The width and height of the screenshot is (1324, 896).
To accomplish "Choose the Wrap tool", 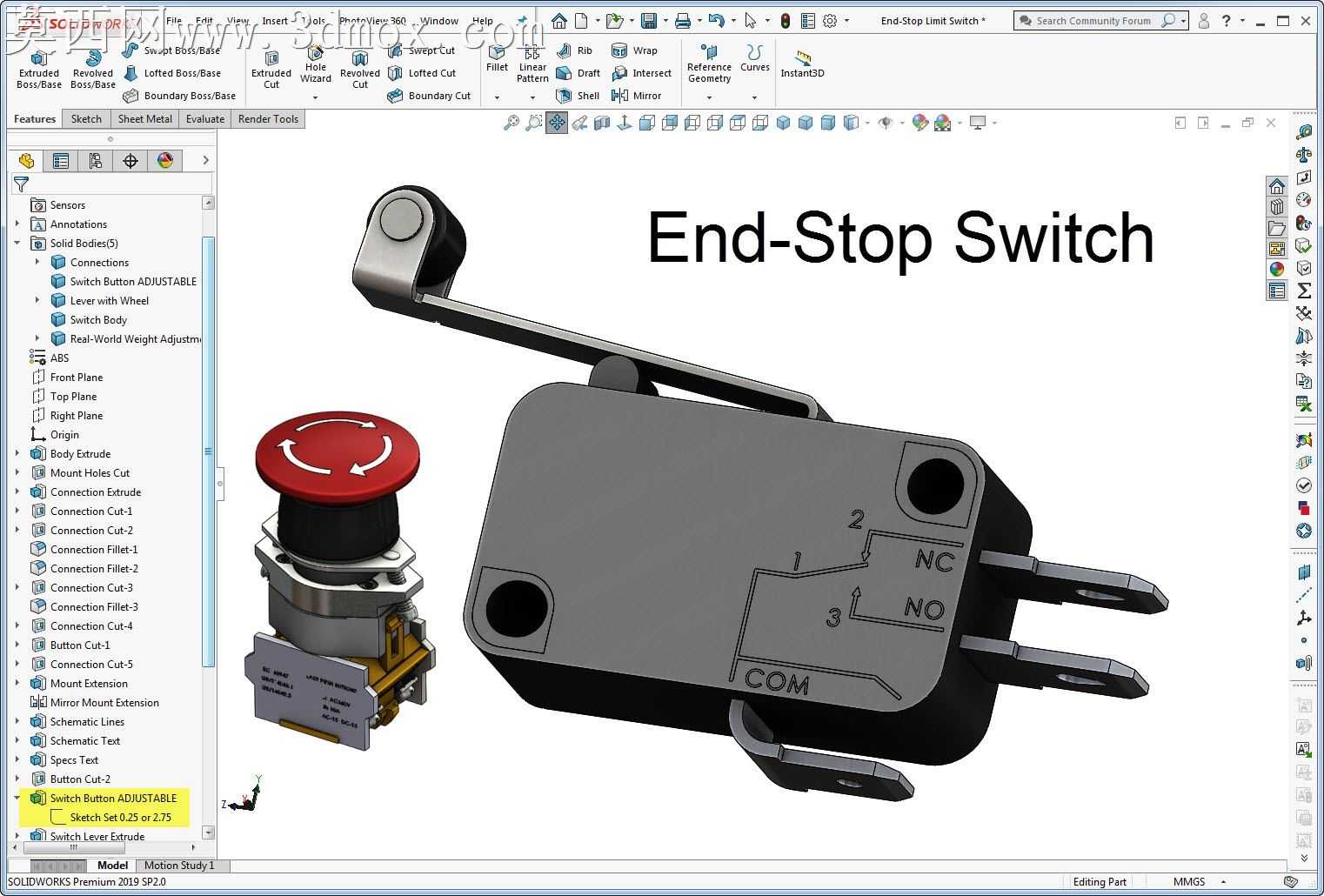I will pos(635,50).
